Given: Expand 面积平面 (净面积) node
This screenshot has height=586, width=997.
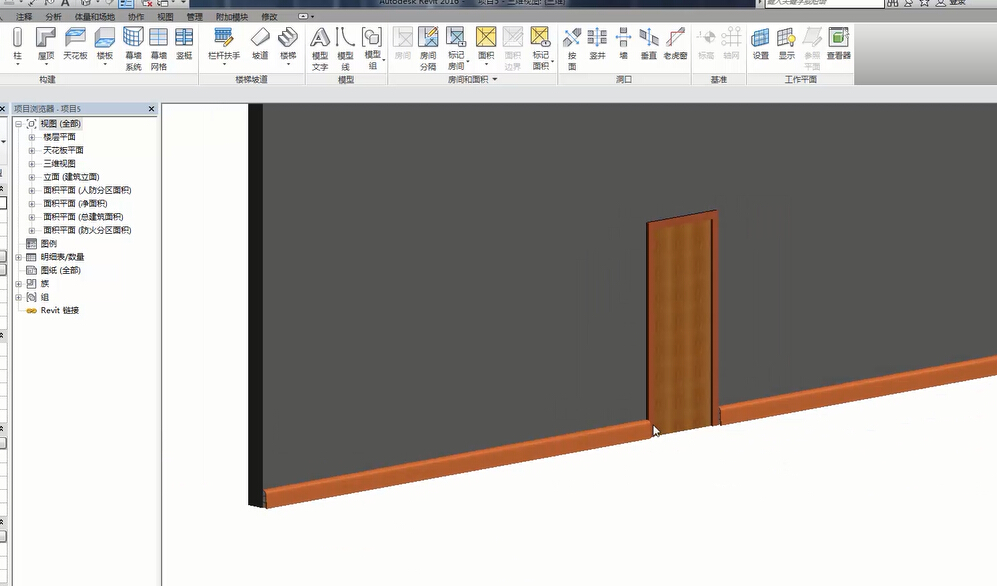Looking at the screenshot, I should pos(31,204).
